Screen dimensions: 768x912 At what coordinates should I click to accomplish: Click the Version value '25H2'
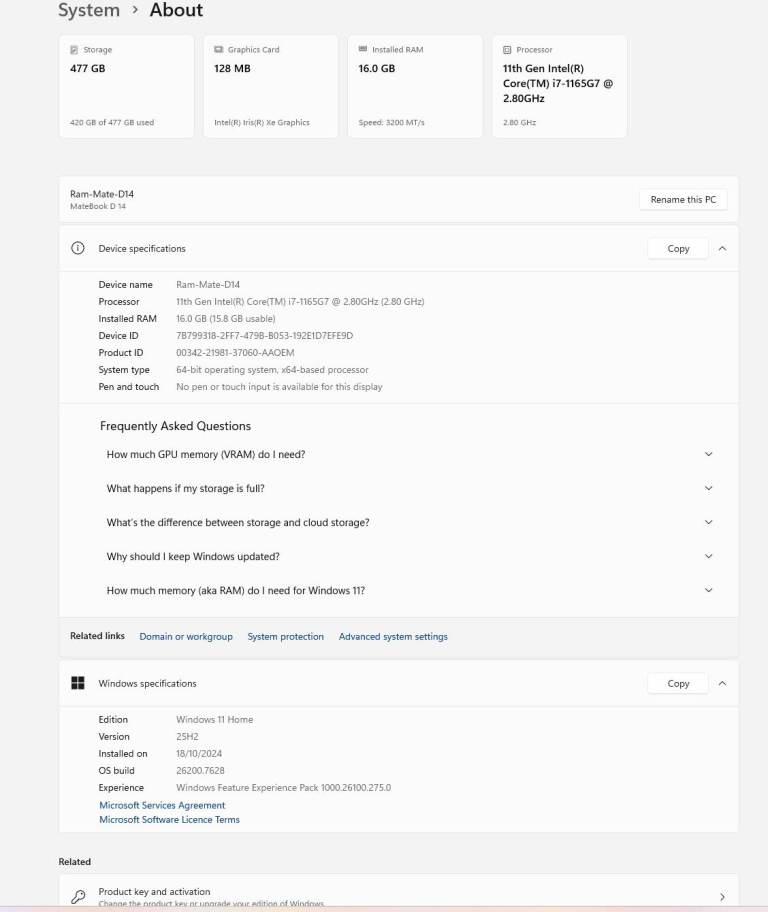(x=187, y=736)
